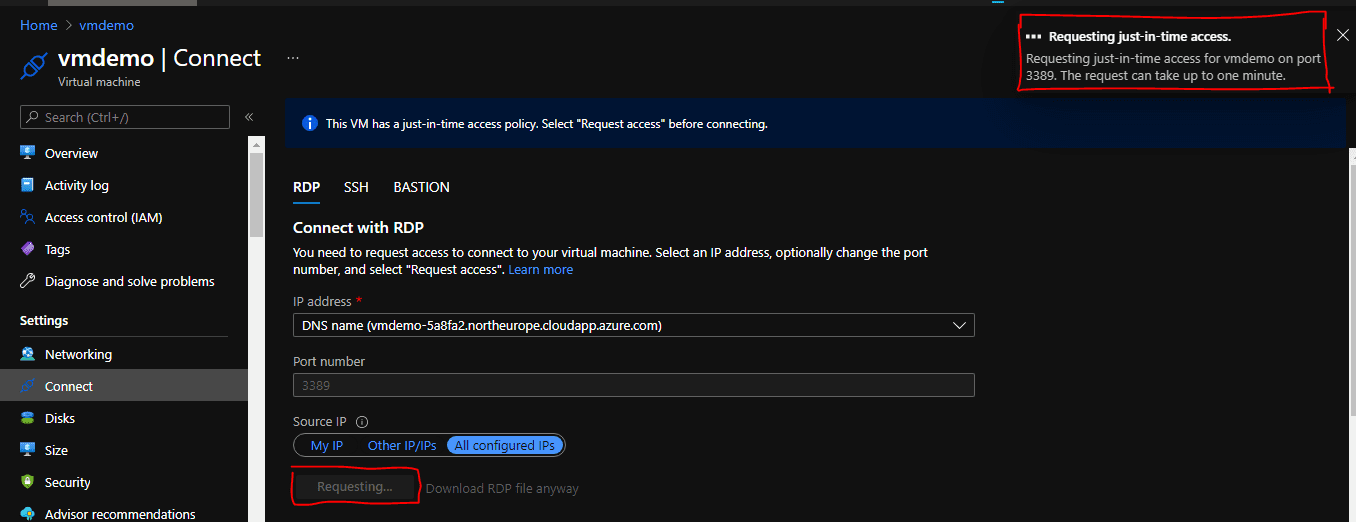Click the Advisor recommendations cloud icon
This screenshot has height=522, width=1356.
pos(28,514)
